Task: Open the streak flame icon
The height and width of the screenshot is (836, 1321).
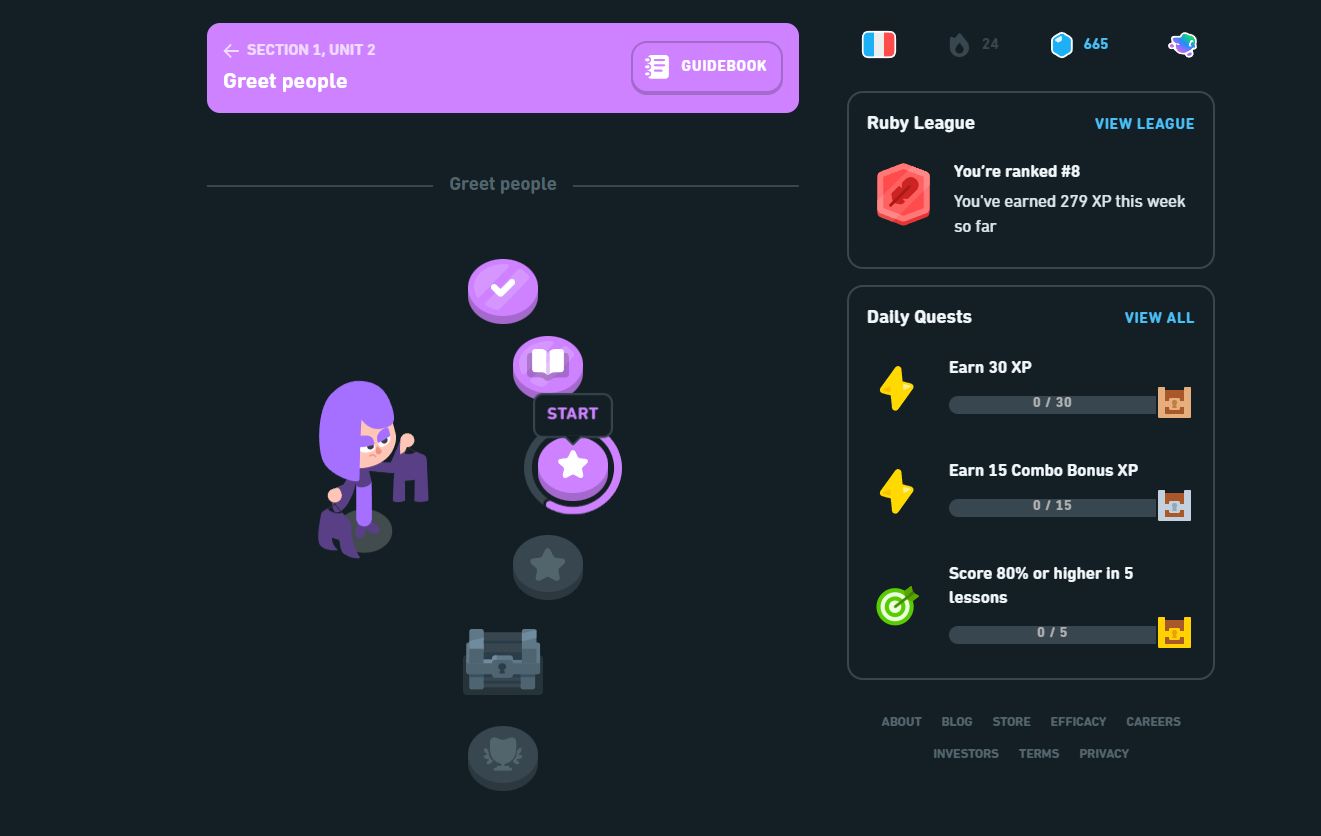Action: click(959, 44)
